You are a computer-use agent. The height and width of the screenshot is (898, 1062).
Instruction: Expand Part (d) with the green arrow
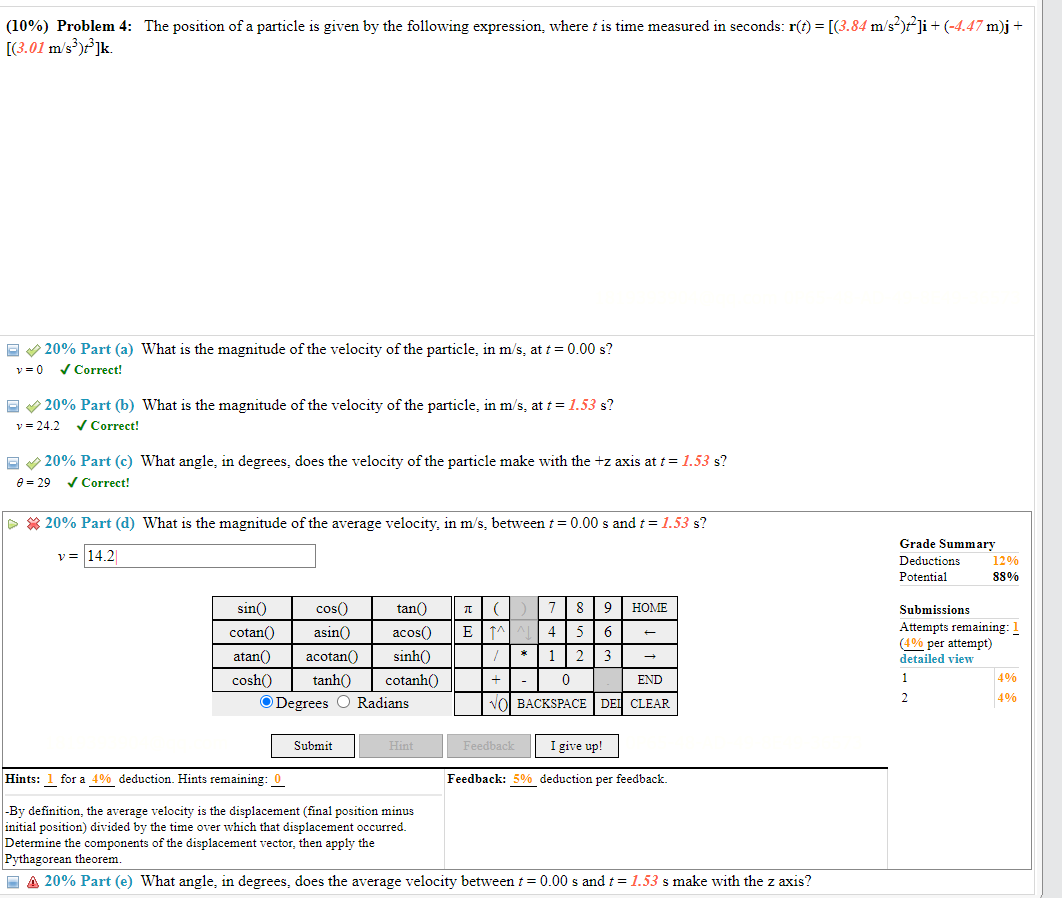(x=11, y=522)
